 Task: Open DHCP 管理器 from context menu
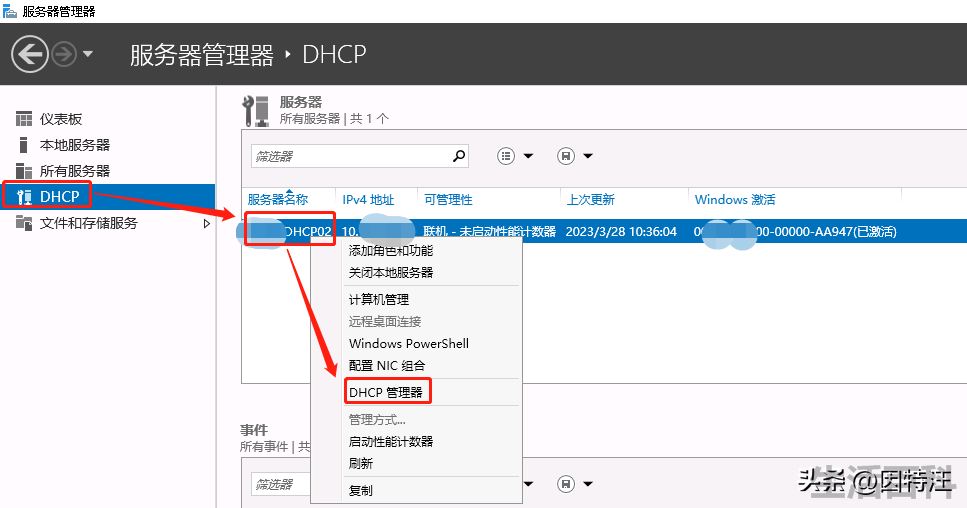point(386,392)
